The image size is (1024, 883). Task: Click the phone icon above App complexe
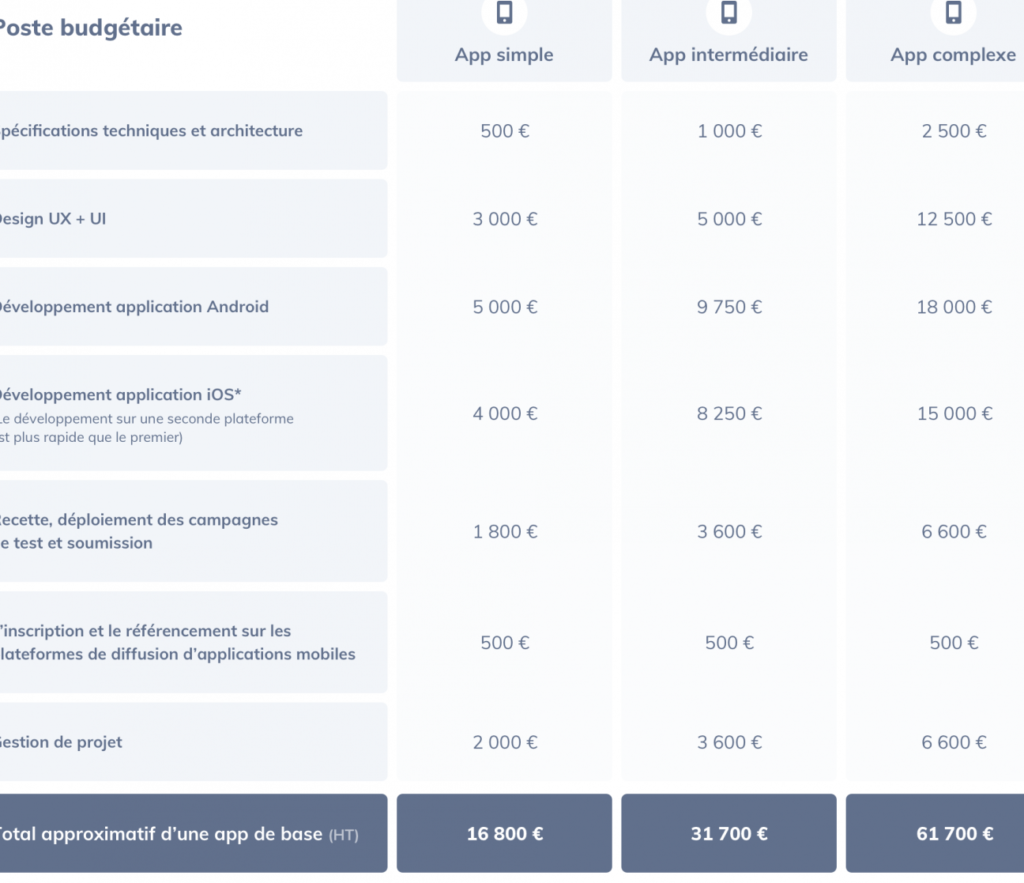click(953, 12)
